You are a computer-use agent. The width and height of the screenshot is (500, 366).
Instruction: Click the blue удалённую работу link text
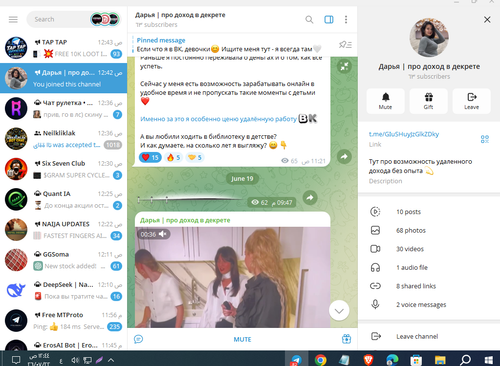pos(218,119)
